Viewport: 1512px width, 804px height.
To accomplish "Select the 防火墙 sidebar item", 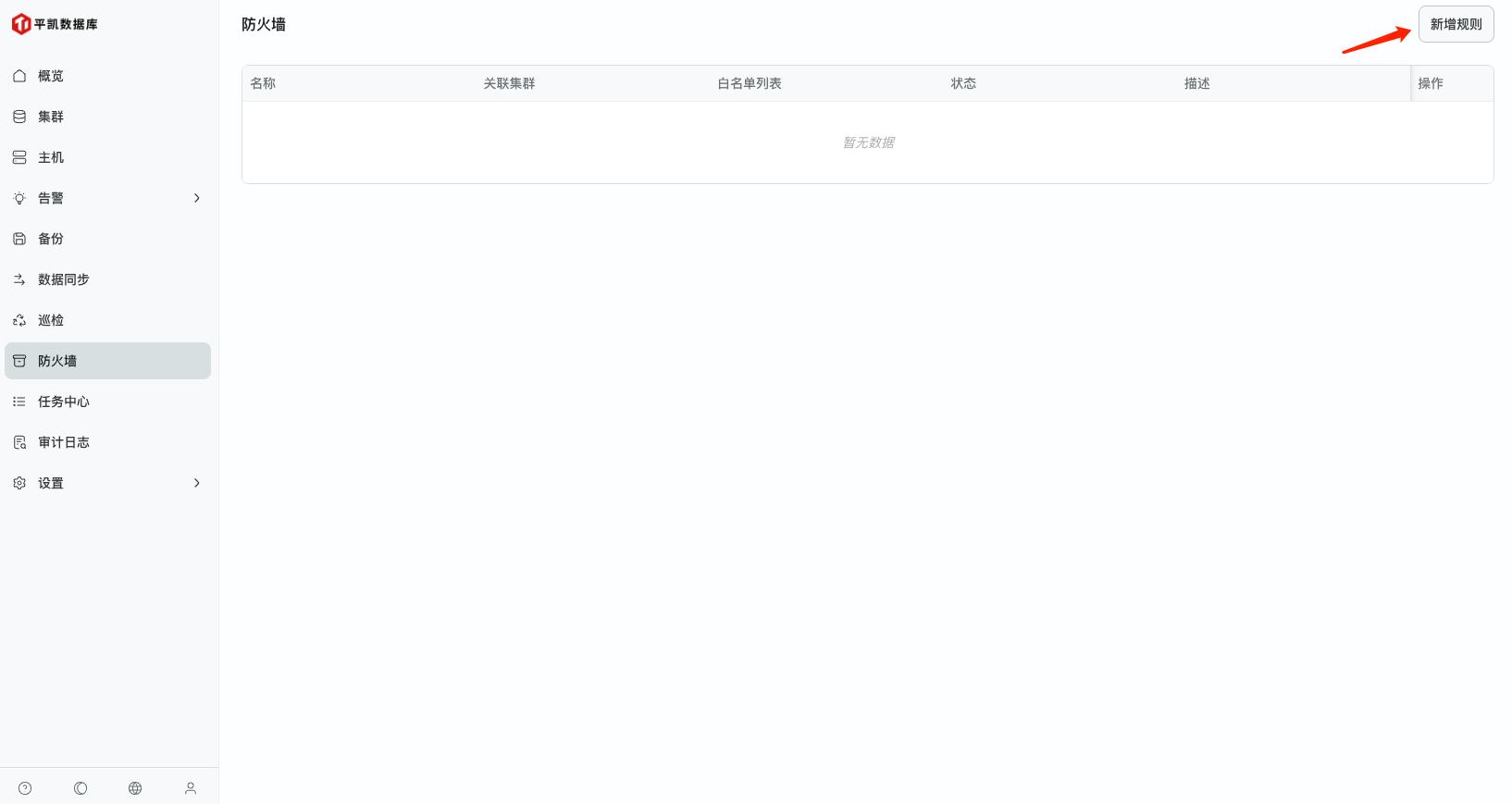I will point(57,361).
